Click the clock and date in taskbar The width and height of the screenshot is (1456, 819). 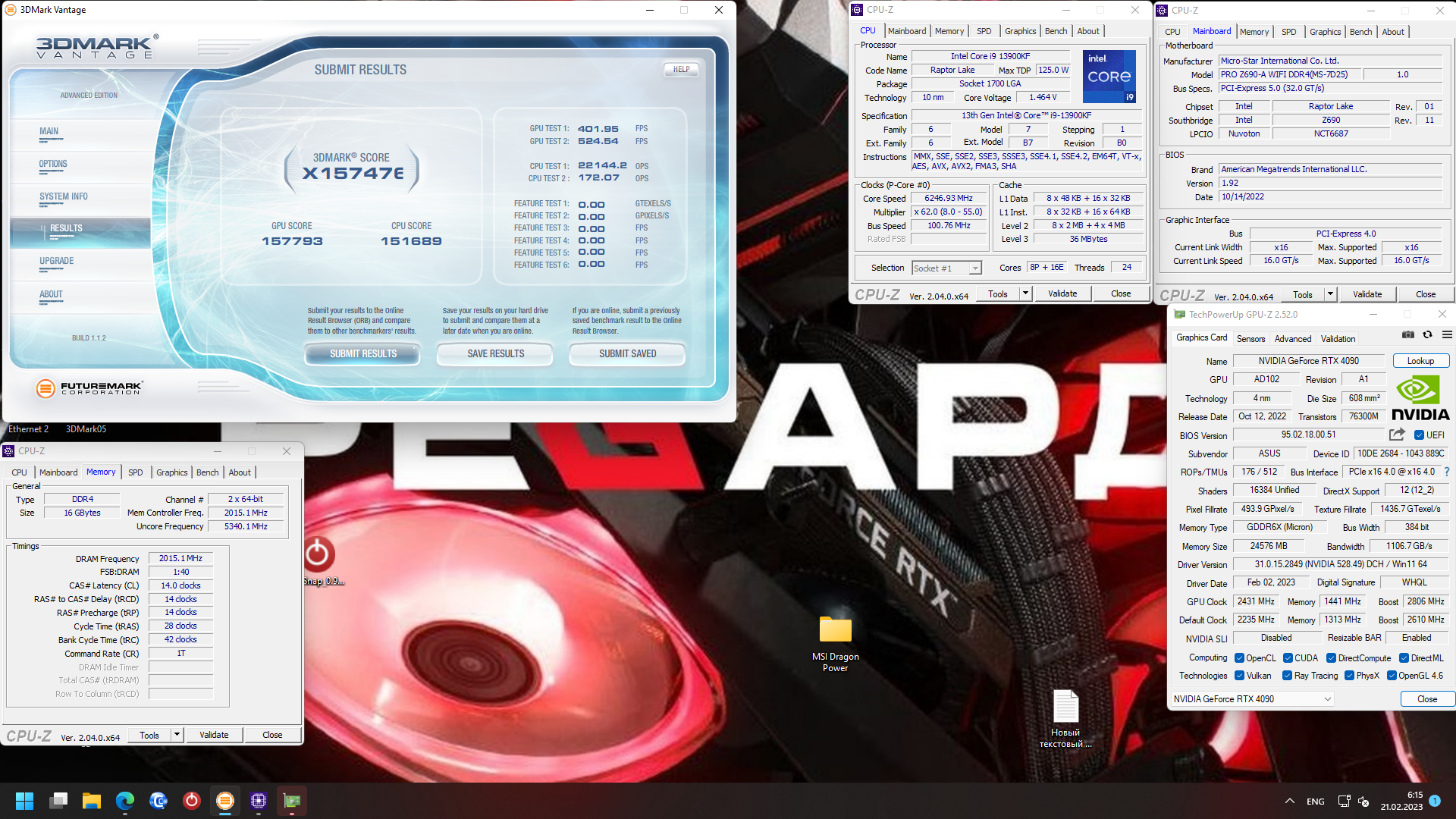click(x=1401, y=801)
